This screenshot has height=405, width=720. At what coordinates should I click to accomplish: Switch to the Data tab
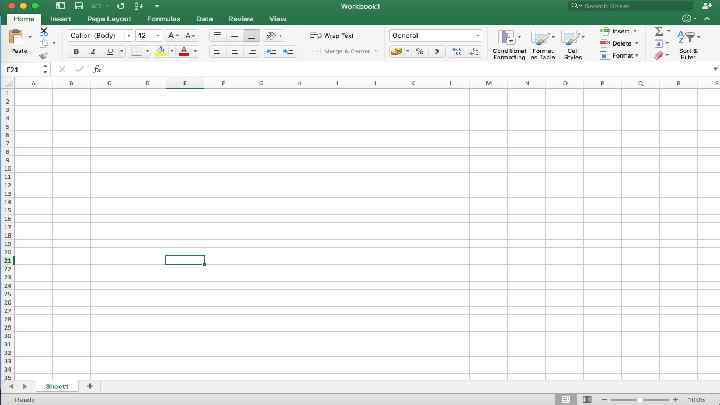pos(204,19)
